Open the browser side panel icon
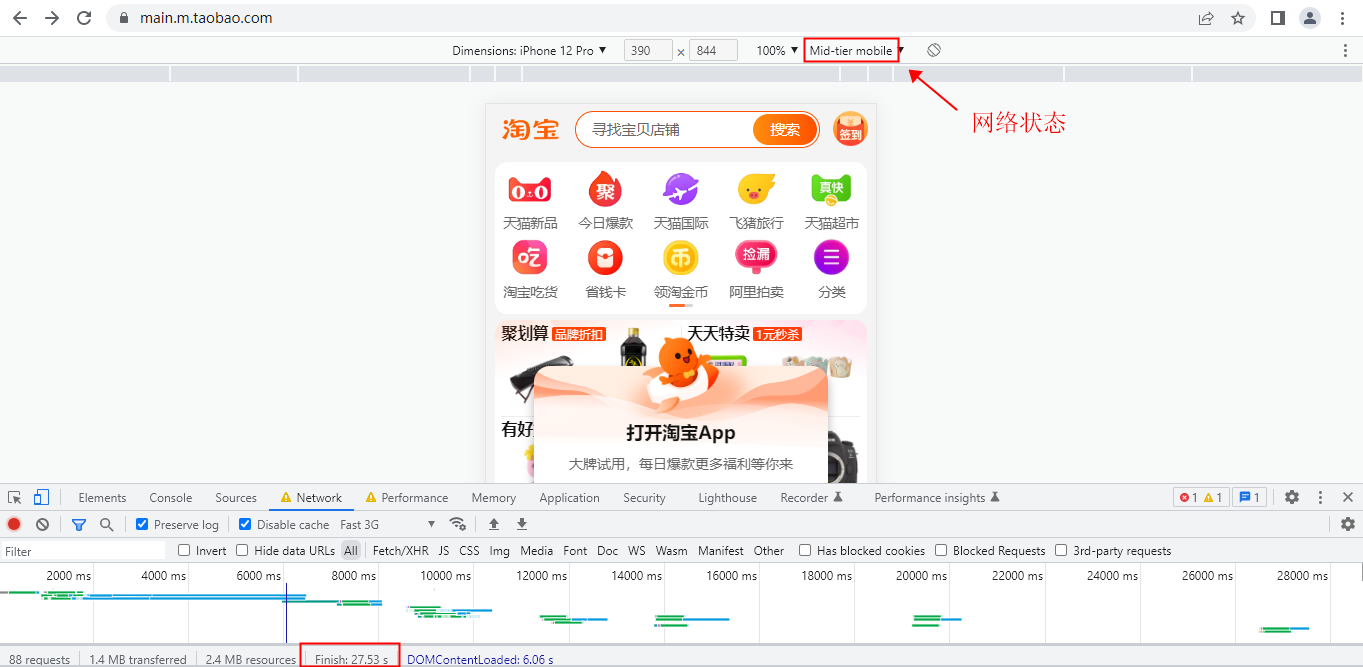1363x667 pixels. pyautogui.click(x=1277, y=18)
